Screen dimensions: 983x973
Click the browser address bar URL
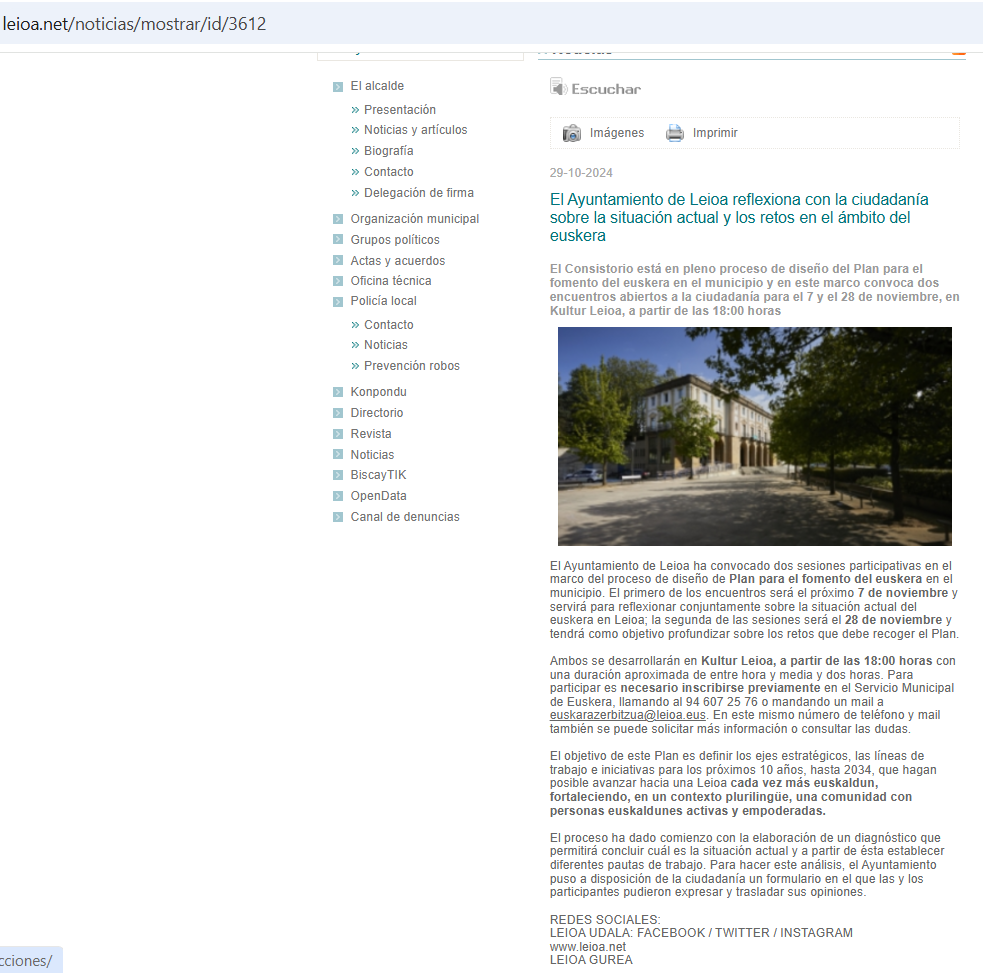click(134, 23)
